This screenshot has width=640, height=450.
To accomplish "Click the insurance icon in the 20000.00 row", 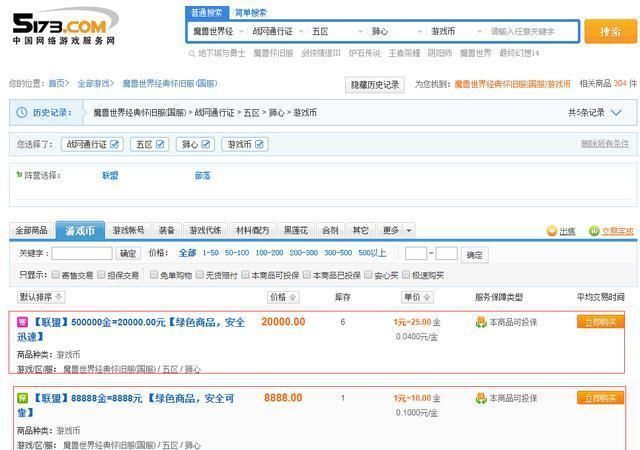I will pos(481,322).
